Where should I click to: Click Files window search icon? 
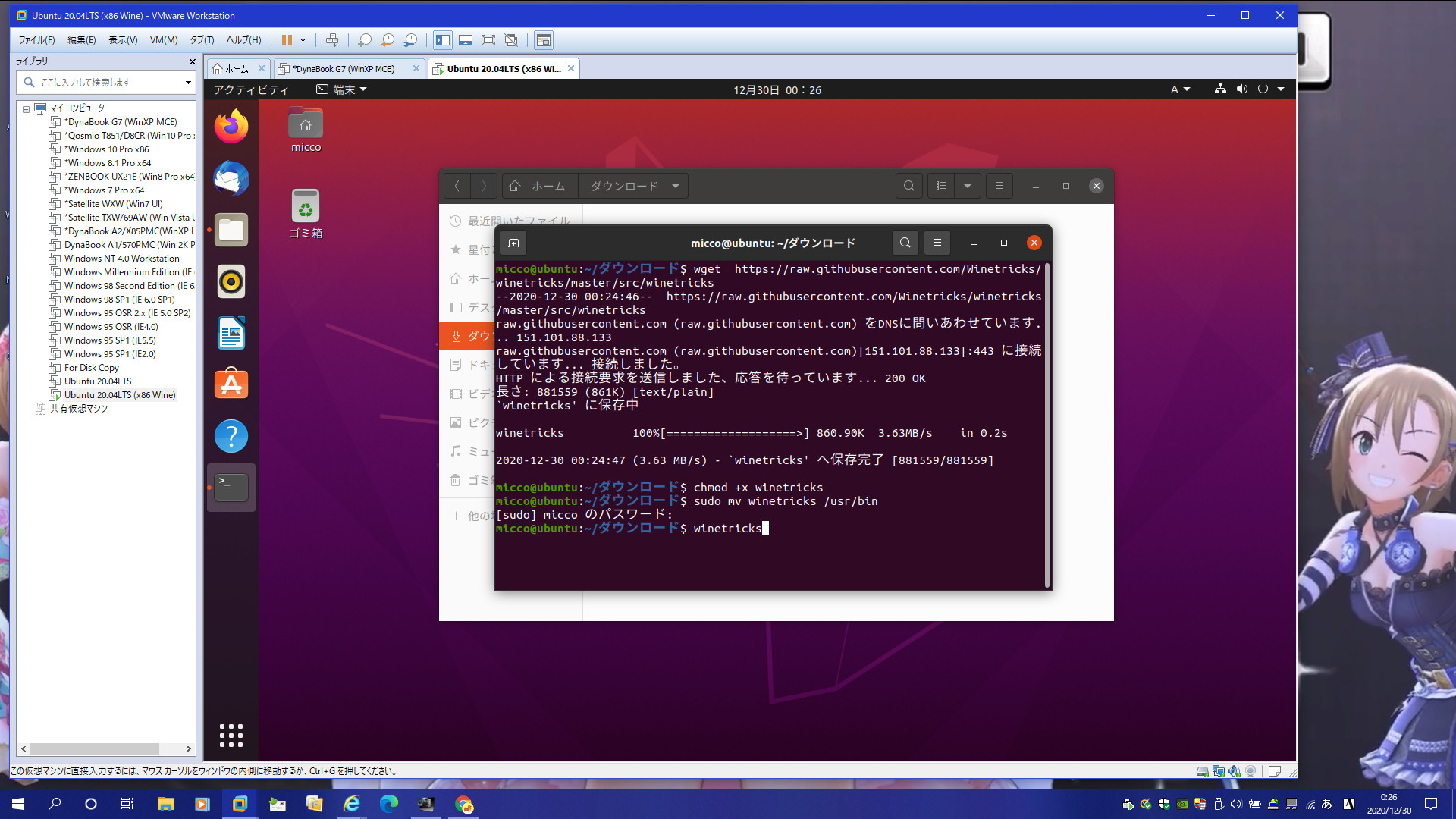click(x=908, y=186)
